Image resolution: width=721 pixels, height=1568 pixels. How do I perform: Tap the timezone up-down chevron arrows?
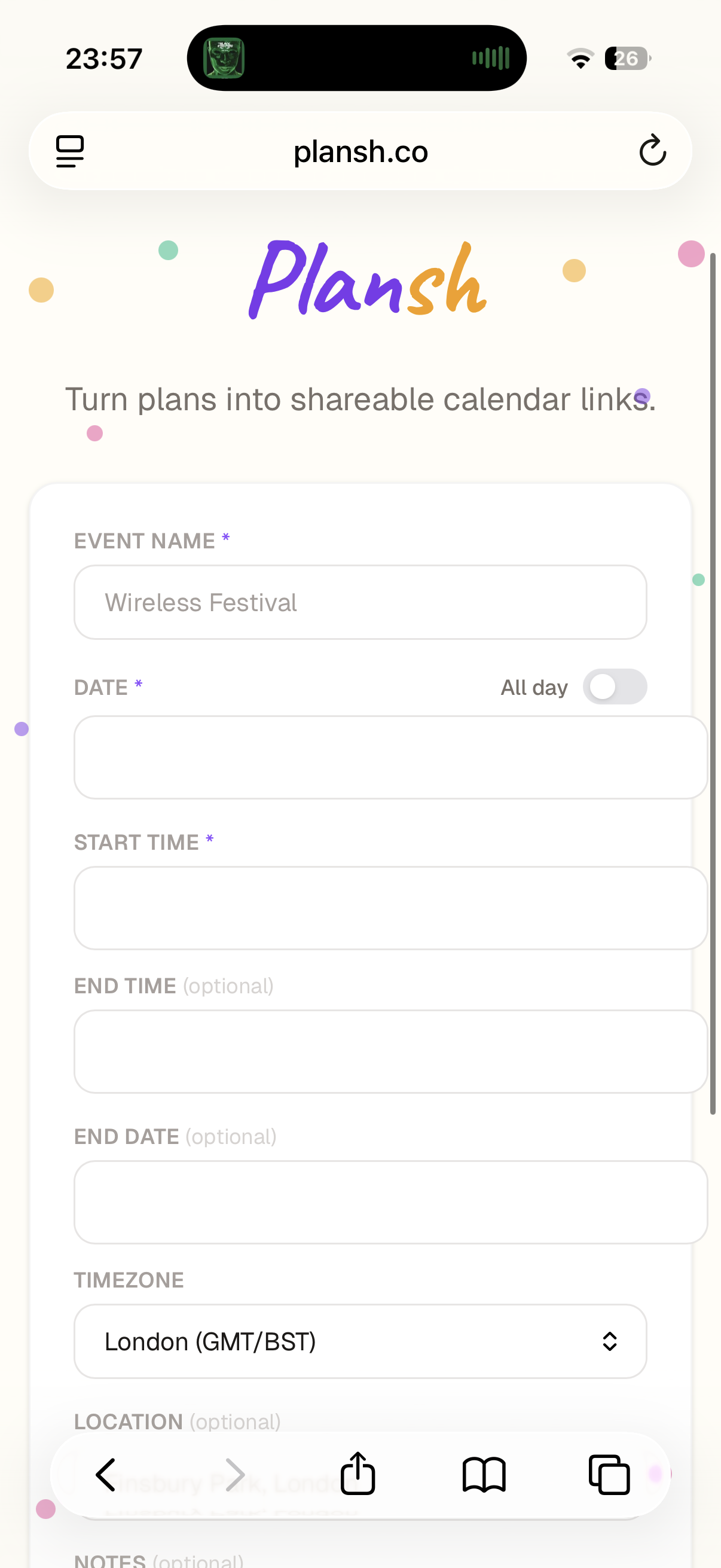(x=609, y=1341)
